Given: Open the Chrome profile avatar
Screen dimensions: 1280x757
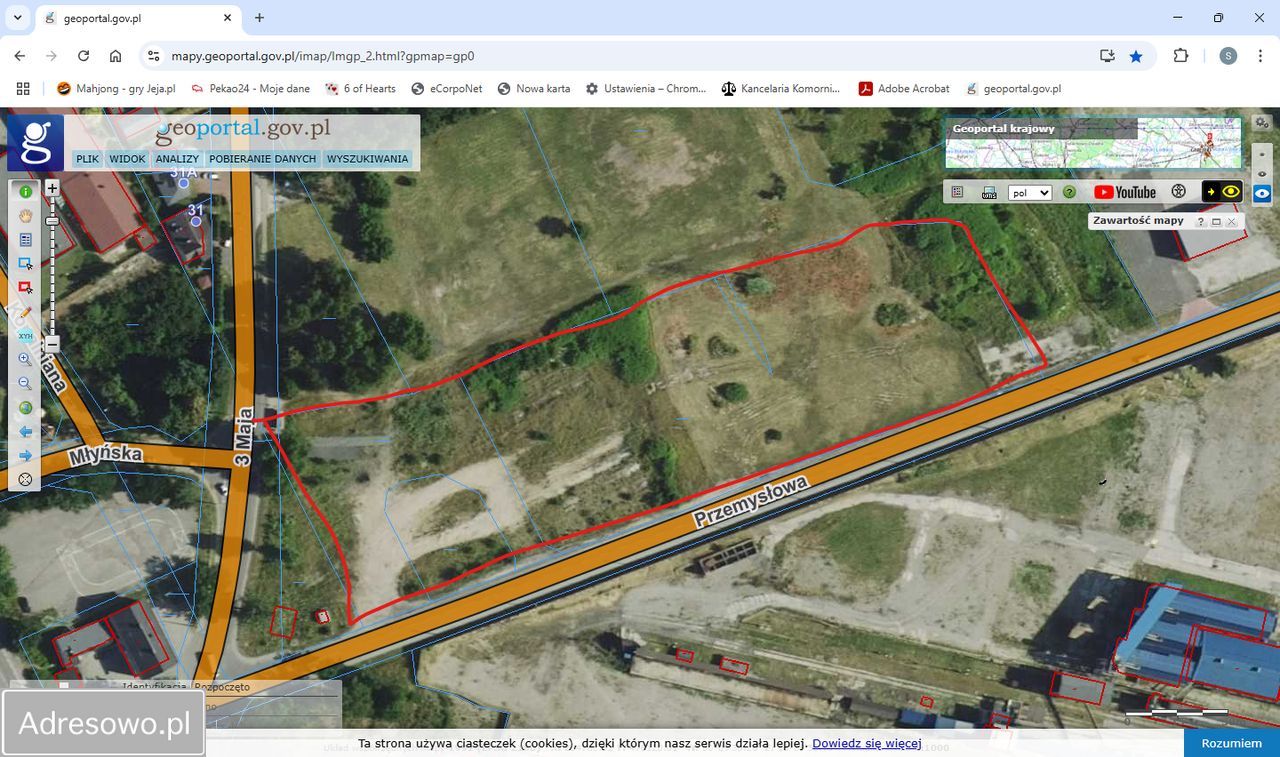Looking at the screenshot, I should tap(1228, 56).
